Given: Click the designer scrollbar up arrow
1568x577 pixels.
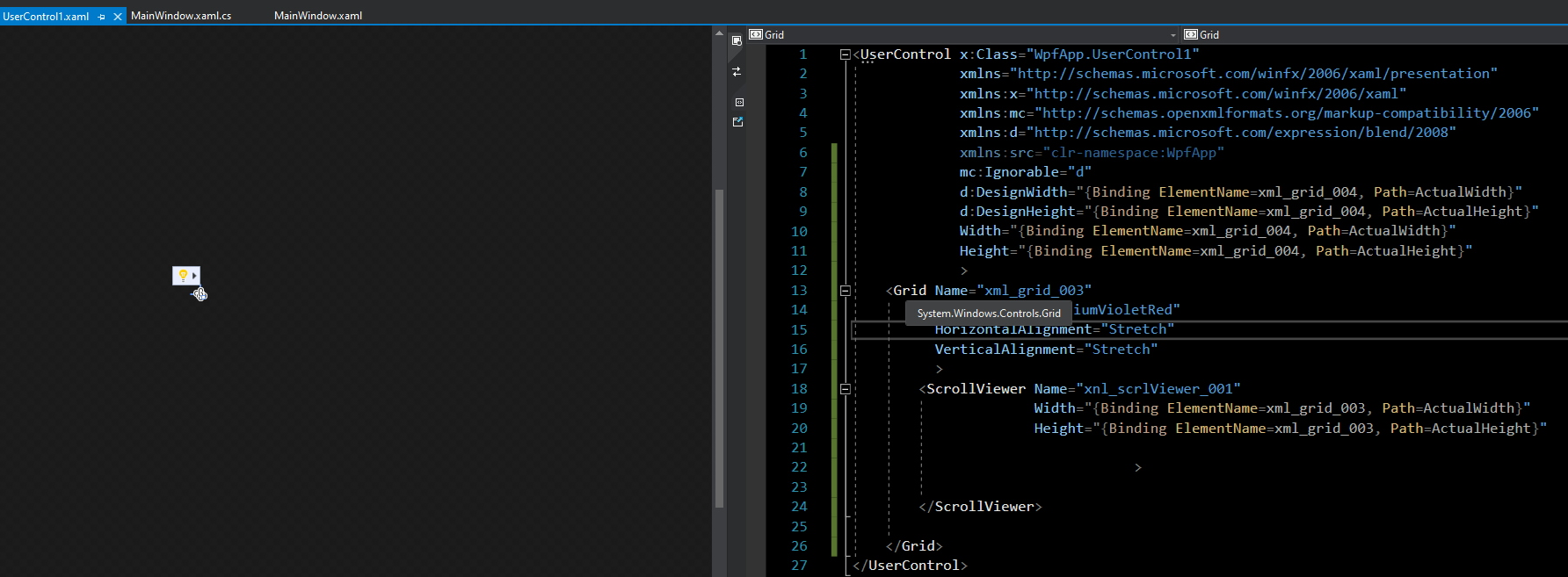Looking at the screenshot, I should 719,33.
